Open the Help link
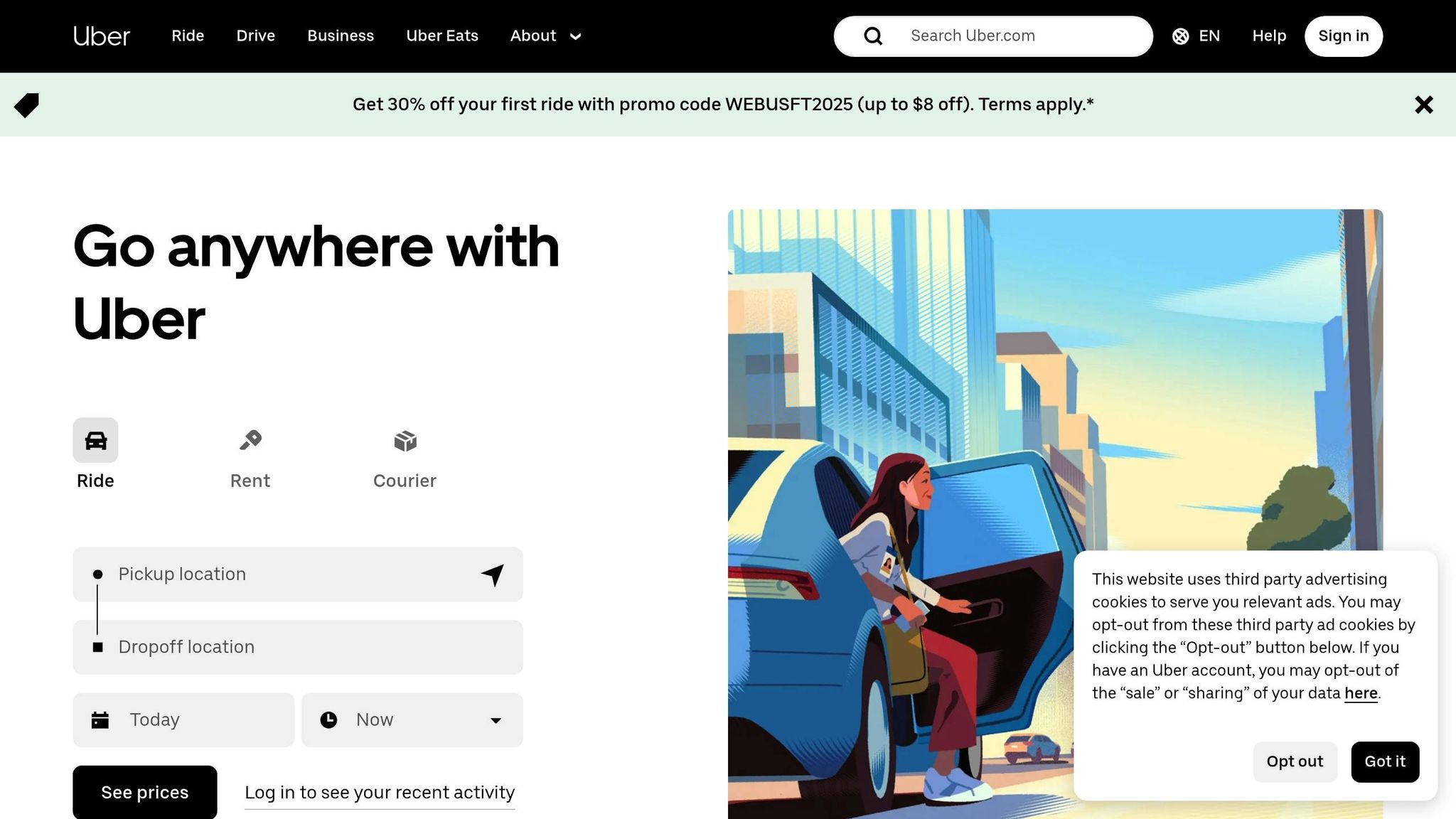 point(1269,36)
